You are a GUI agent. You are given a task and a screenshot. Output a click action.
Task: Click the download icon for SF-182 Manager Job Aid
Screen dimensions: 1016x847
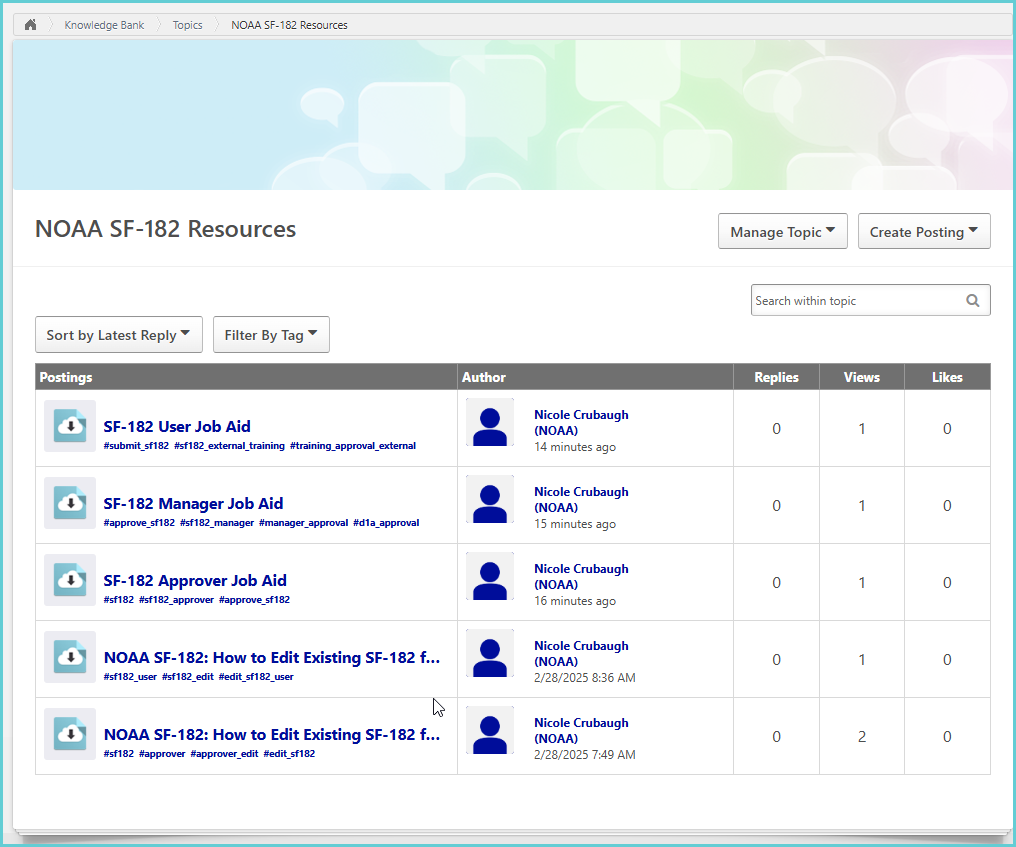(x=70, y=503)
